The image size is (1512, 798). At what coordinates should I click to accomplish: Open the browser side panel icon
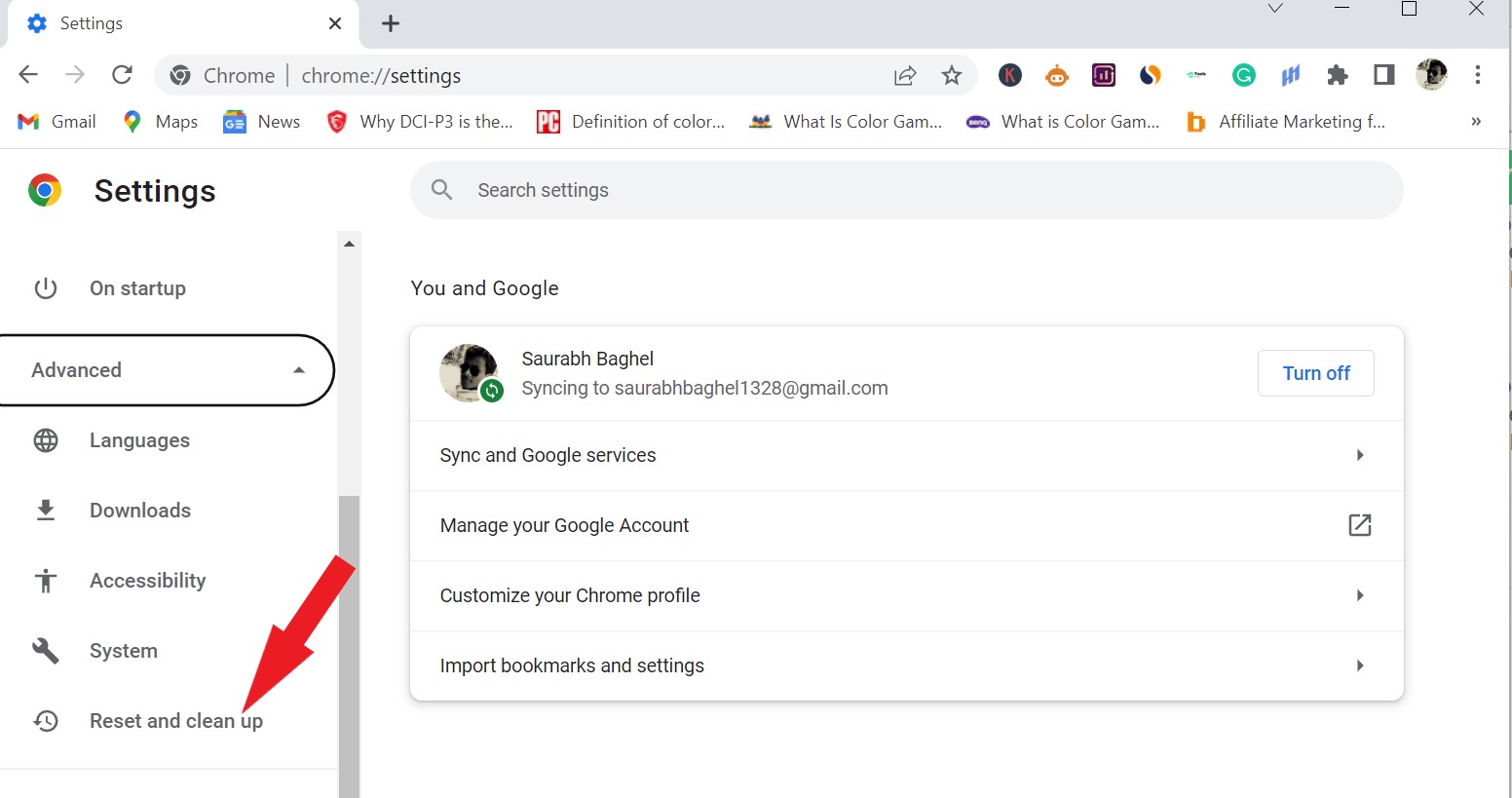click(x=1383, y=75)
